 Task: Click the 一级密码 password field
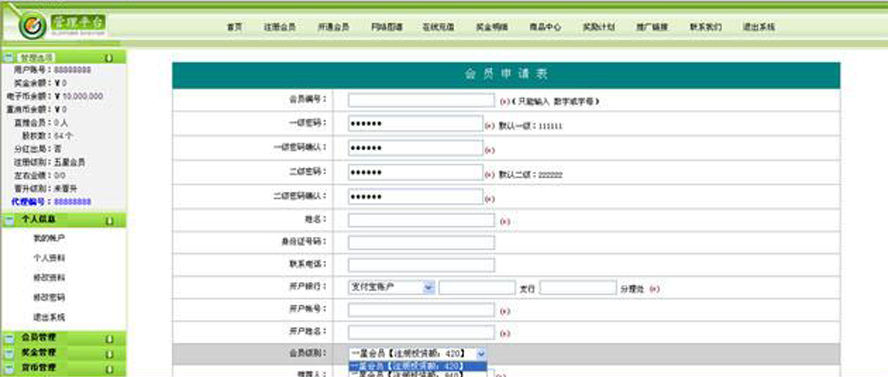click(x=416, y=124)
